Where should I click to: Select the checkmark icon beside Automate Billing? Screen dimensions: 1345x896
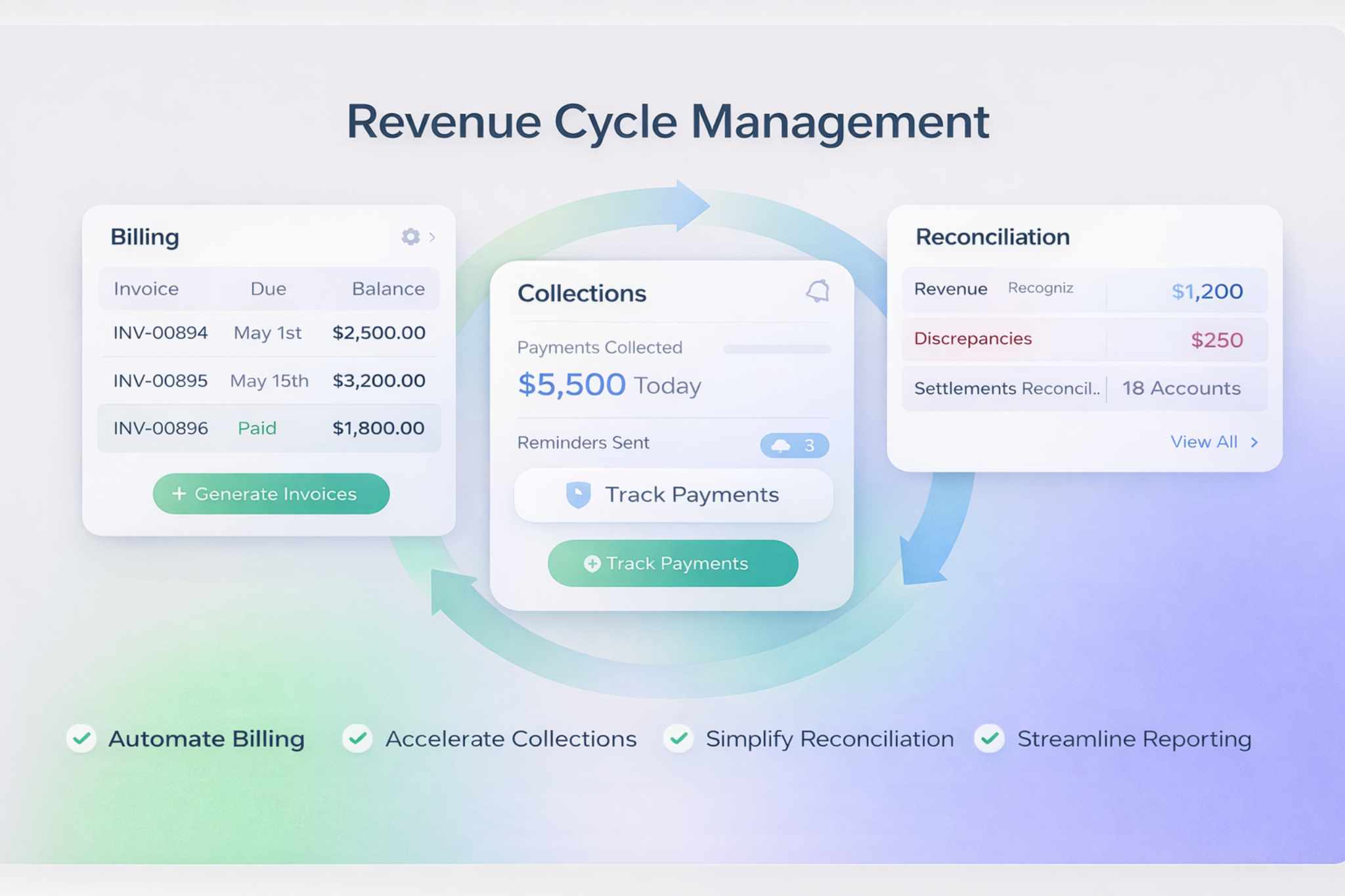(x=81, y=738)
